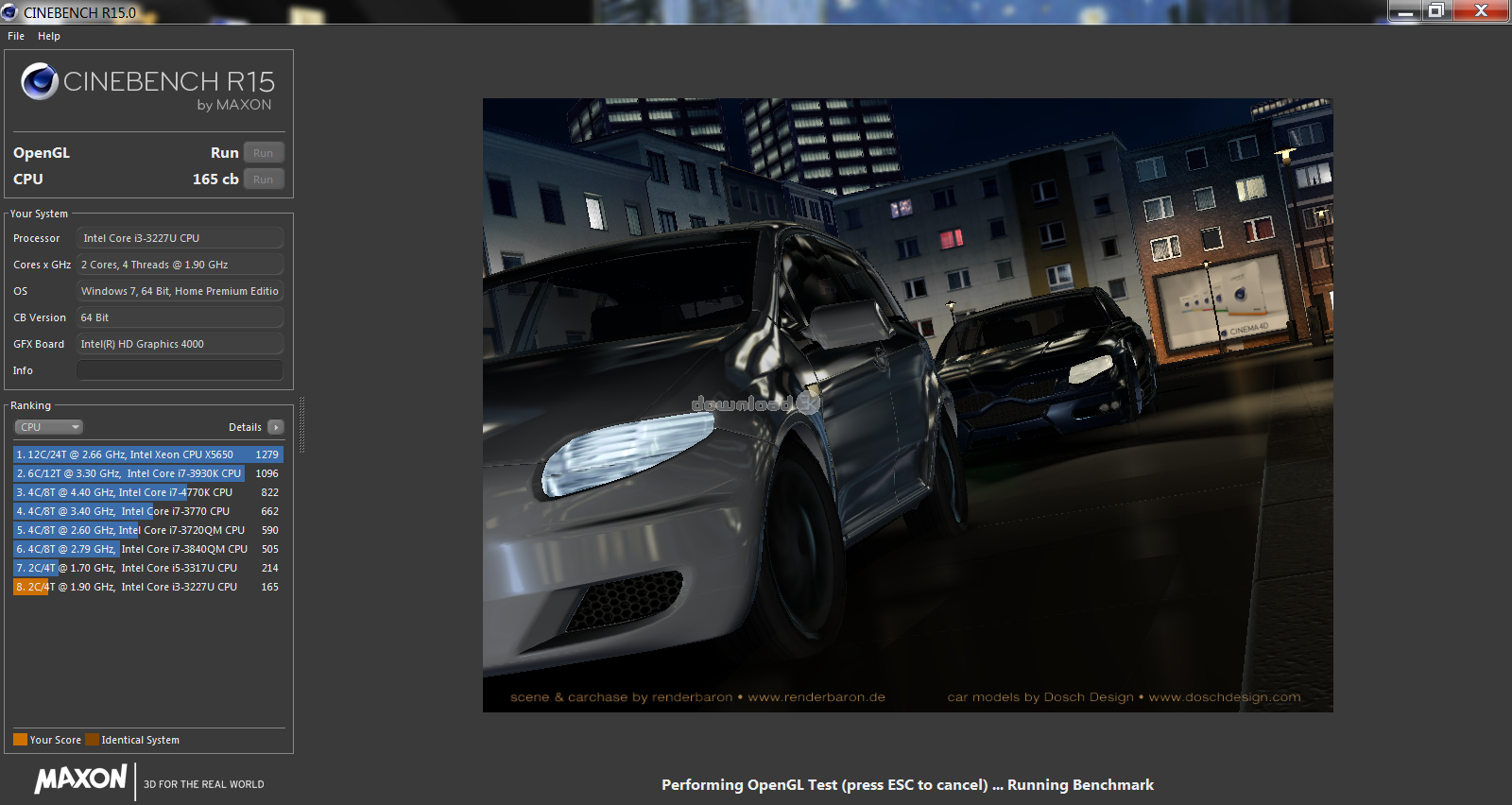Expand the ranking Details arrow

(276, 427)
